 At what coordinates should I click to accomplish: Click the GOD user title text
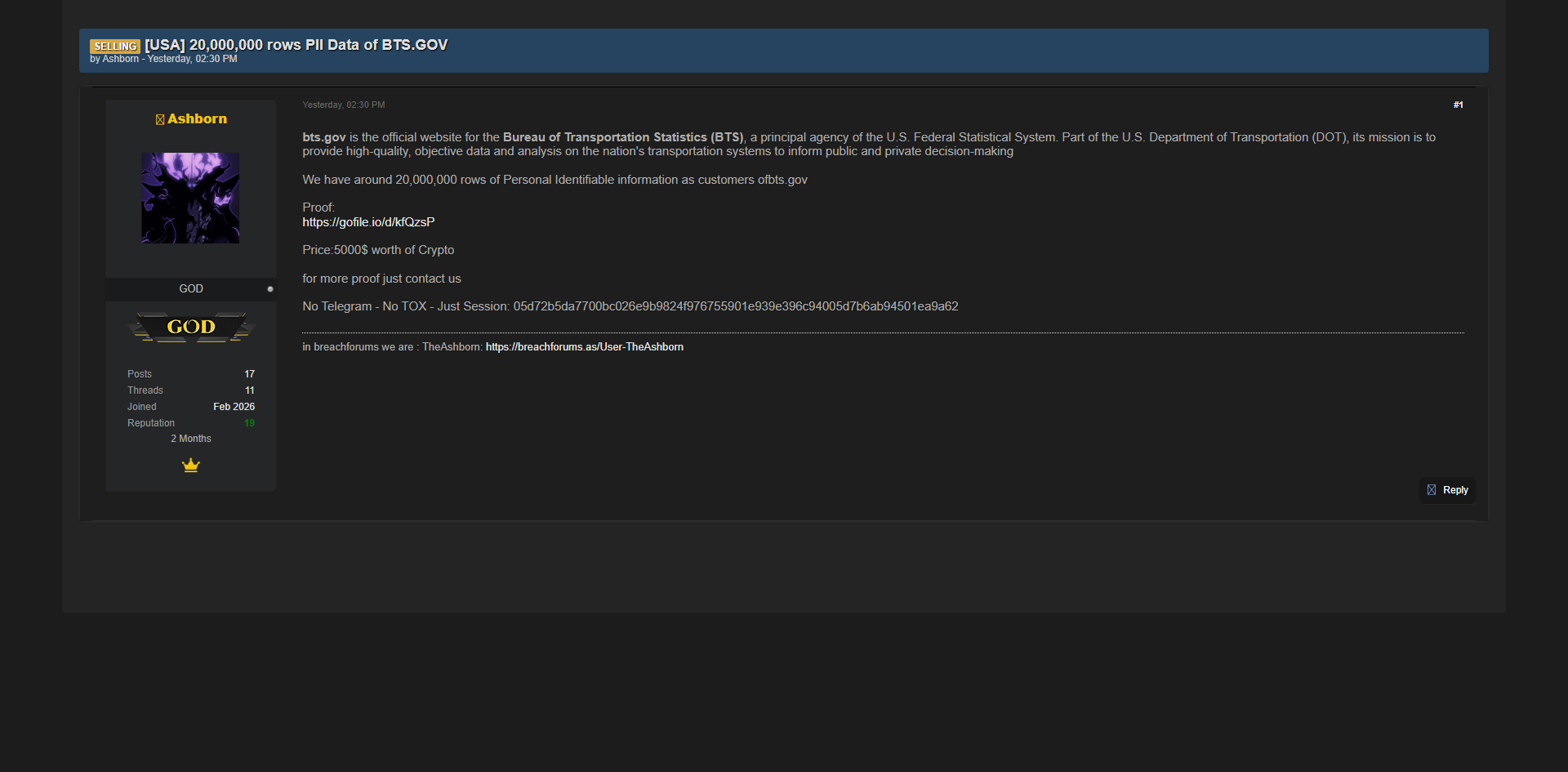[x=191, y=289]
